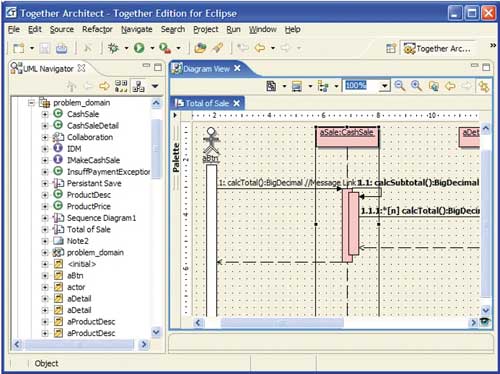Select the Persistant Save tree item

(x=94, y=183)
